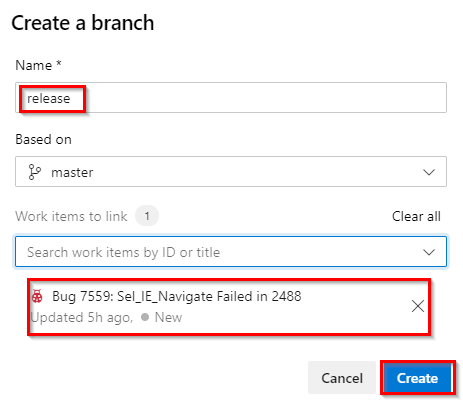
Task: Open Bug 7559 Sel_IE_Navigate Failed title
Action: point(177,296)
